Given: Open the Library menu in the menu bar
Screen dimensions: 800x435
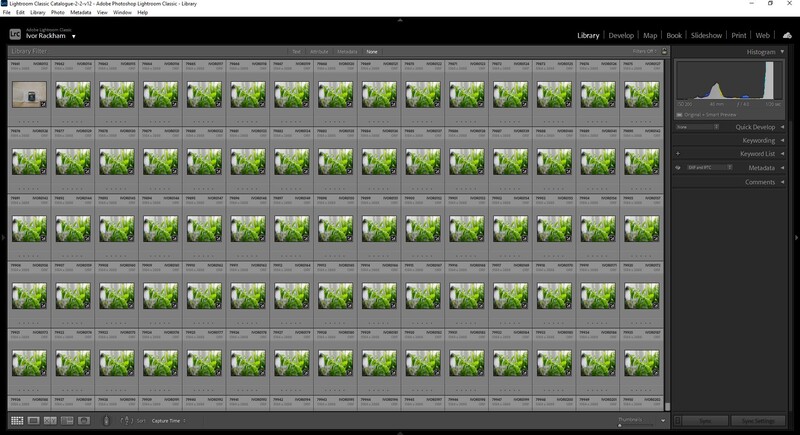Looking at the screenshot, I should pyautogui.click(x=38, y=12).
